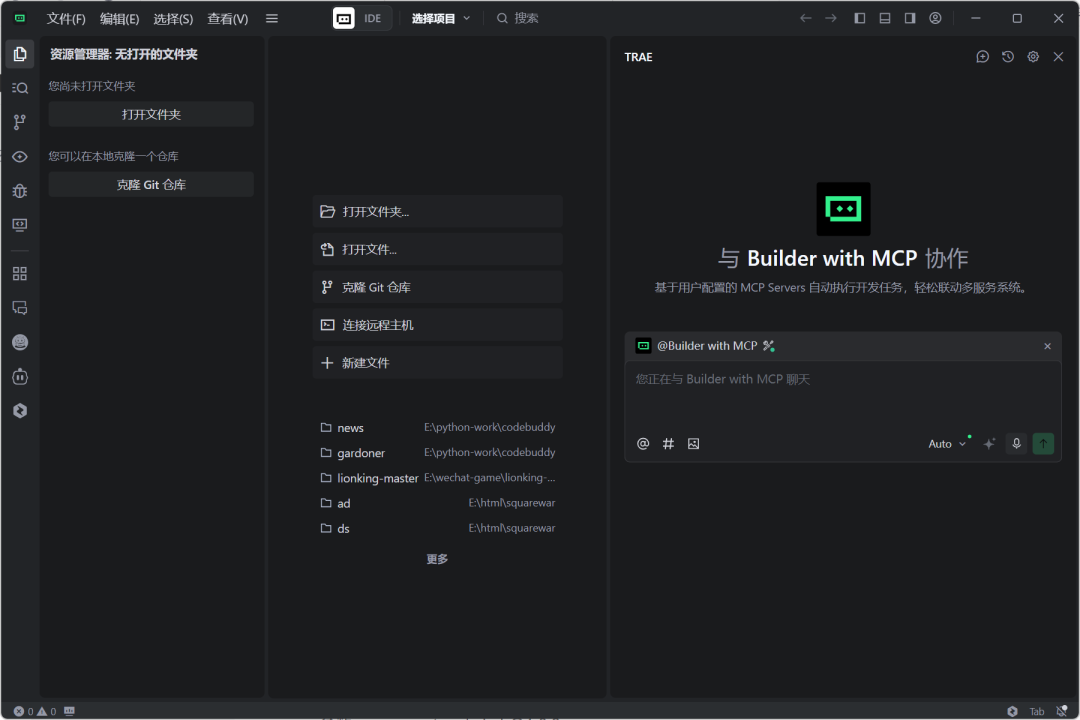Insert an @ mention in chat
1080x720 pixels.
(643, 444)
